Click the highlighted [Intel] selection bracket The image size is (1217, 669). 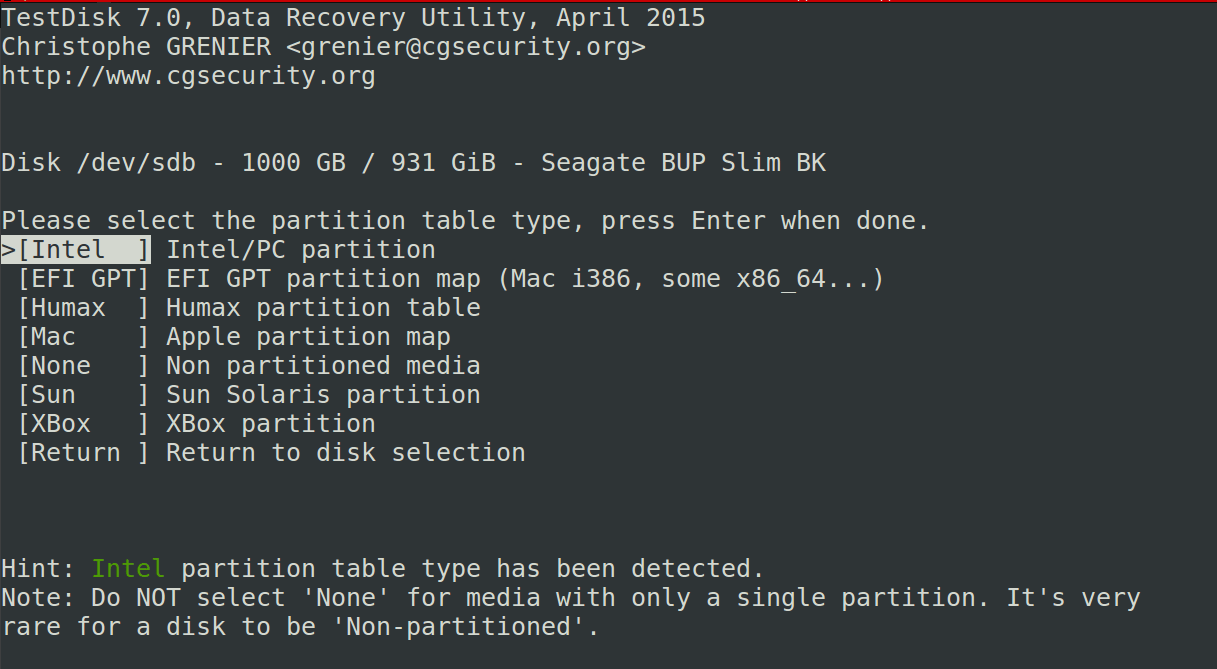point(75,249)
